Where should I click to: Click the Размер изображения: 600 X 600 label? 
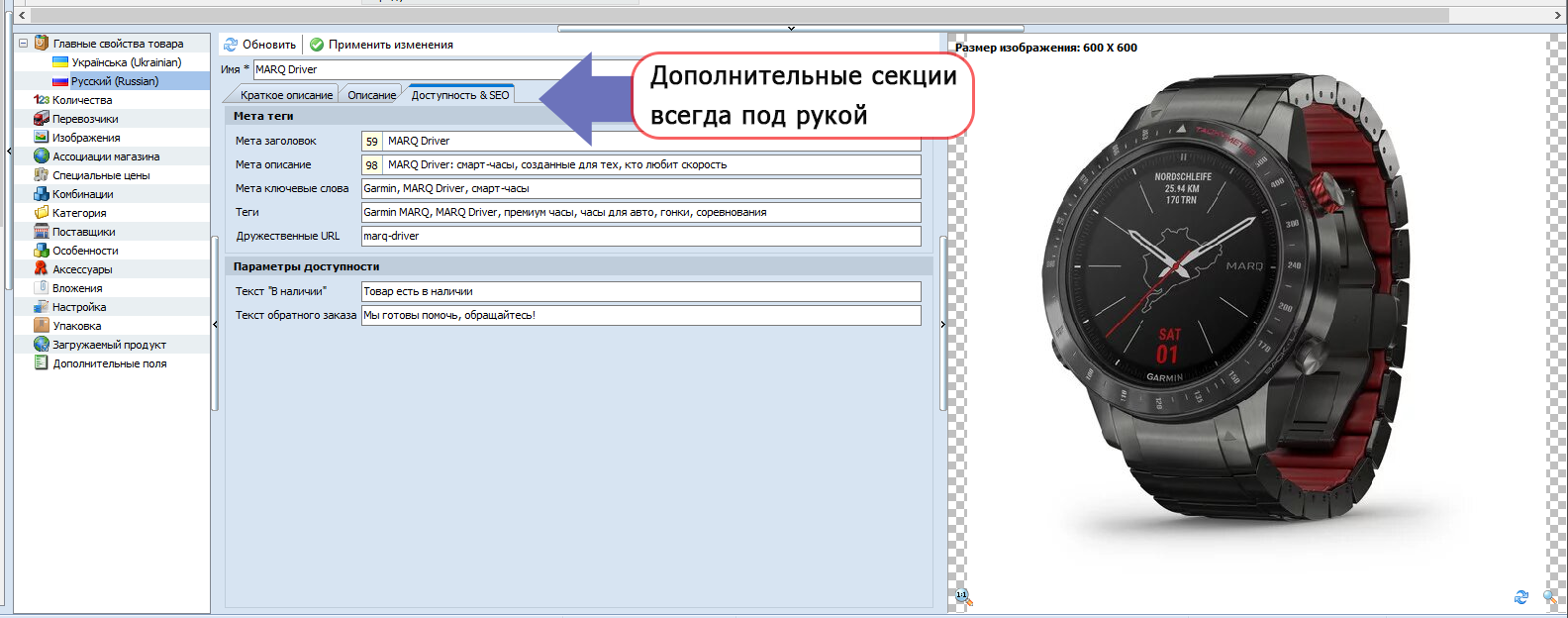[x=1045, y=48]
